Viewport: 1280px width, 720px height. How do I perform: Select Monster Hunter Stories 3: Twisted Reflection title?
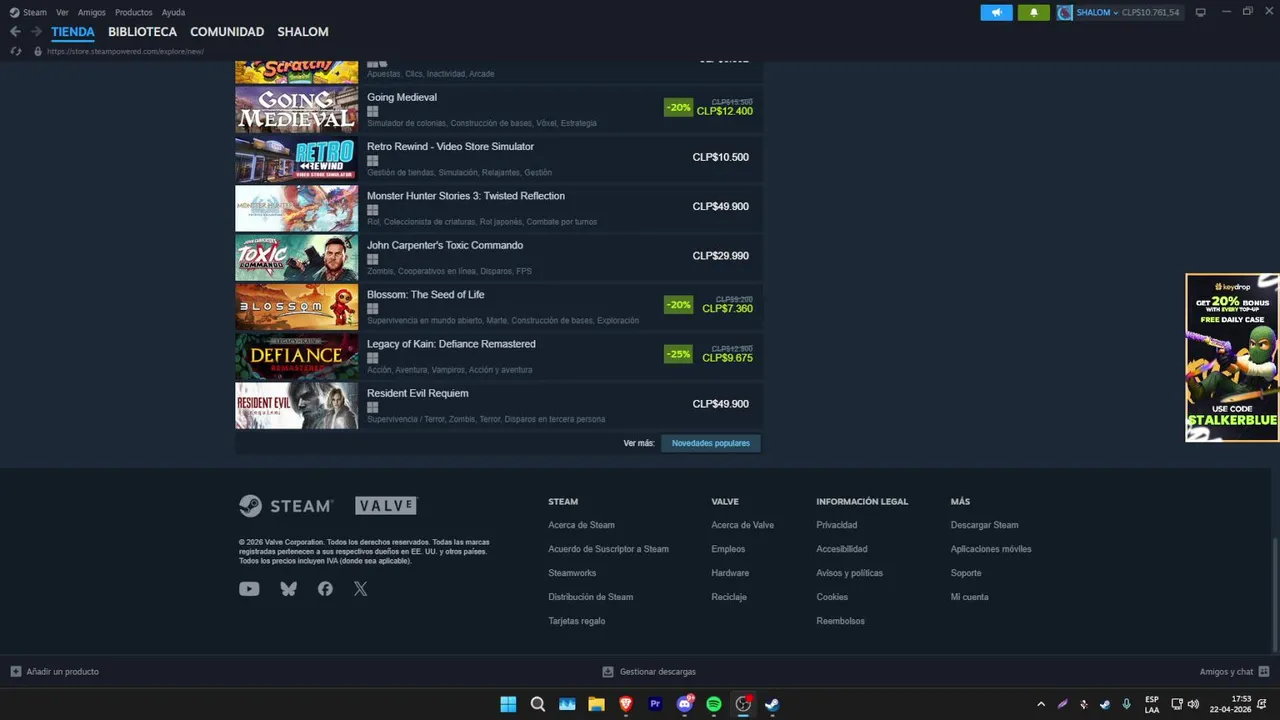coord(466,196)
